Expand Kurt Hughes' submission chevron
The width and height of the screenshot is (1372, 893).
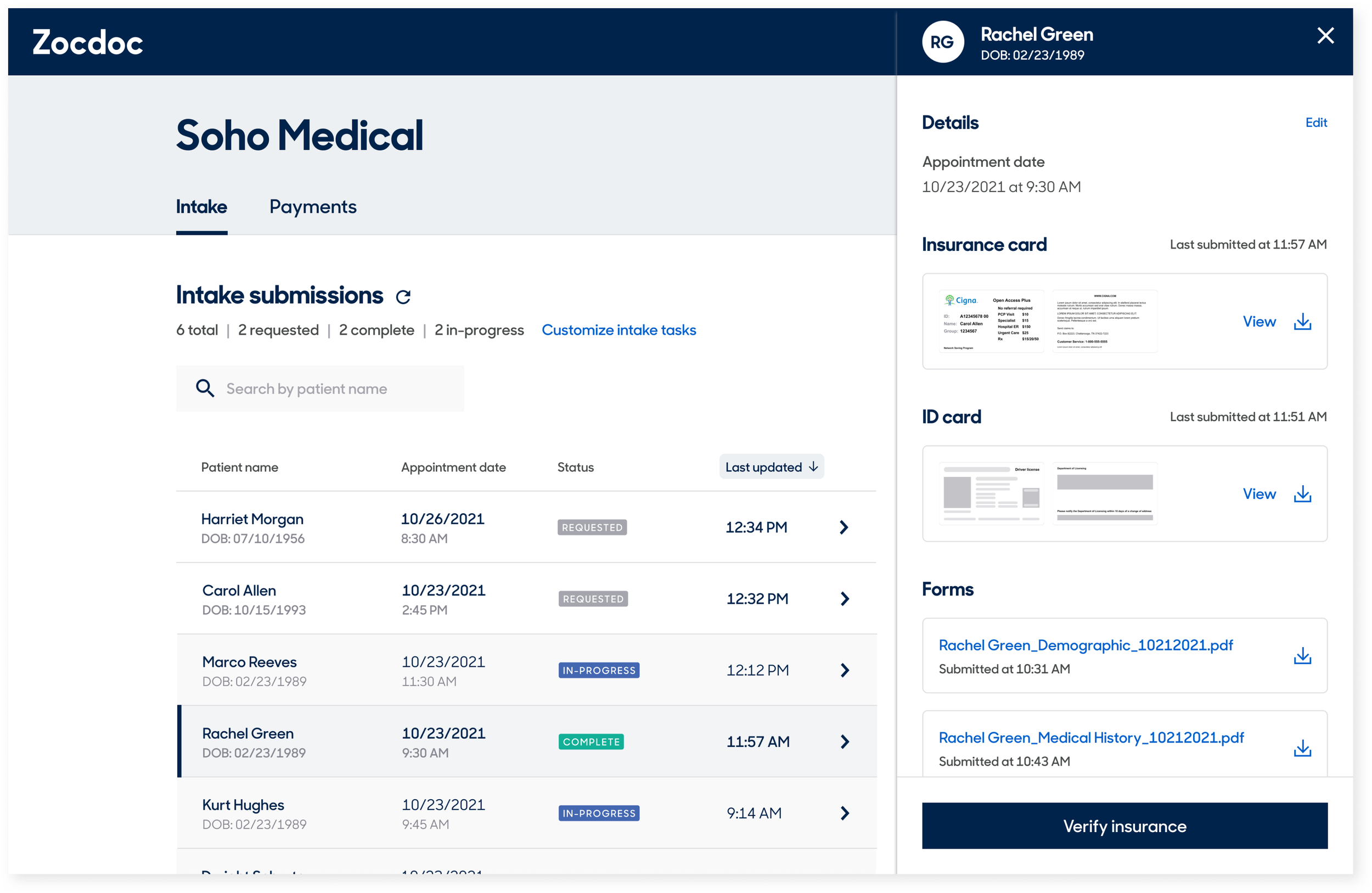click(845, 813)
